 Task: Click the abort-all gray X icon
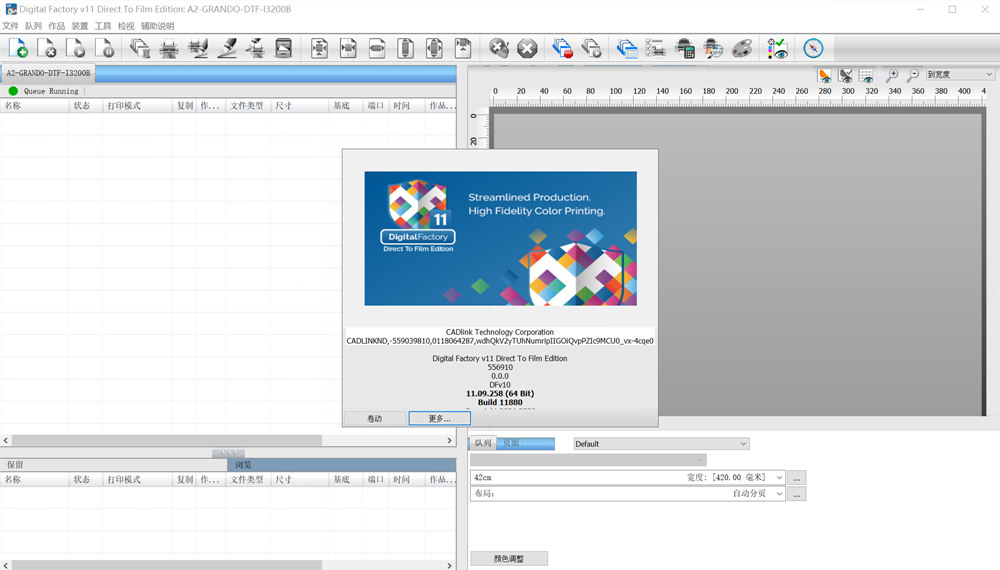tap(499, 48)
